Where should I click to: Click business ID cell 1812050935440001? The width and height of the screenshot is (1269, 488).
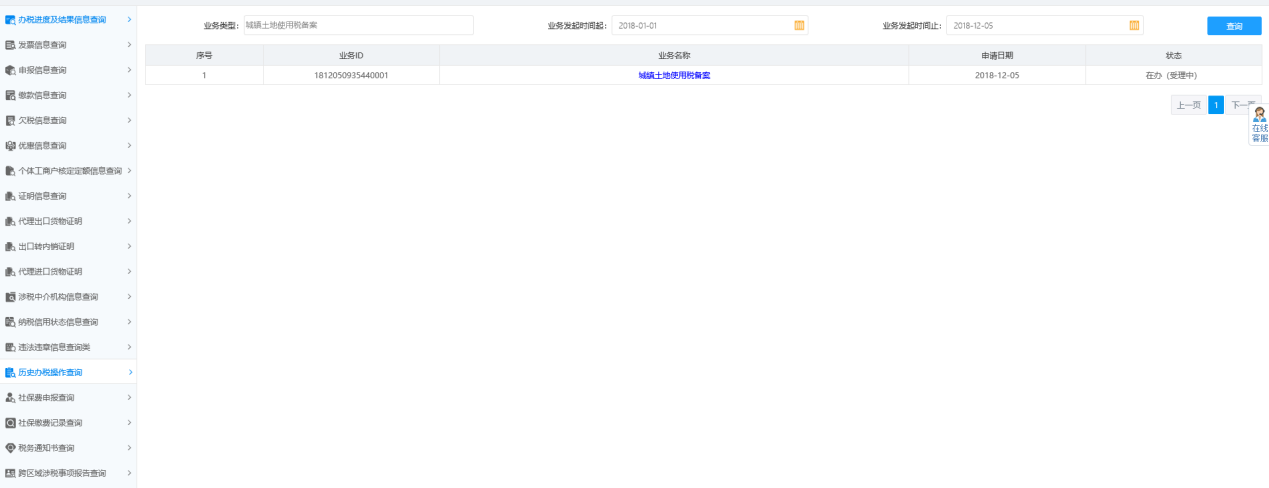[x=351, y=75]
